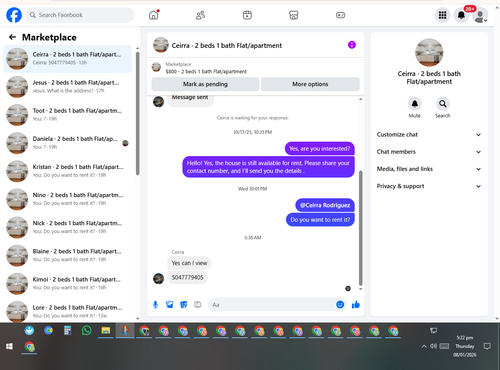Focus the Search Facebook field
The image size is (500, 370).
pyautogui.click(x=80, y=15)
